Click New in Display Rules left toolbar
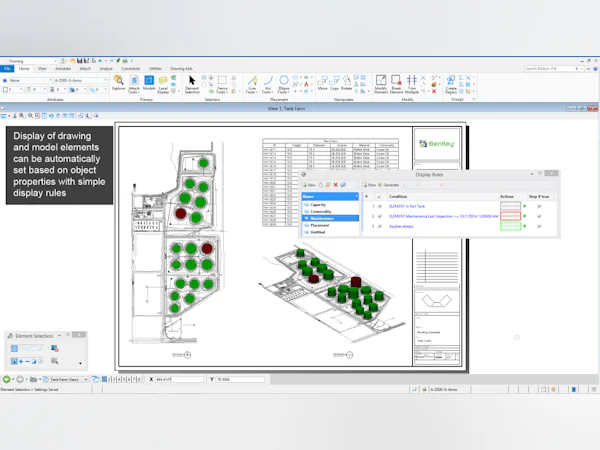600x450 pixels. point(309,185)
